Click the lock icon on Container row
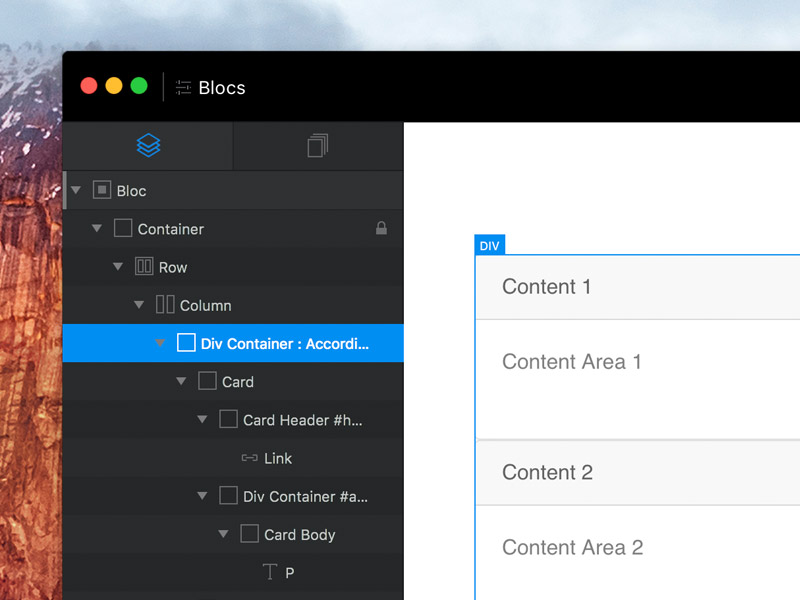The height and width of the screenshot is (600, 800). (381, 228)
